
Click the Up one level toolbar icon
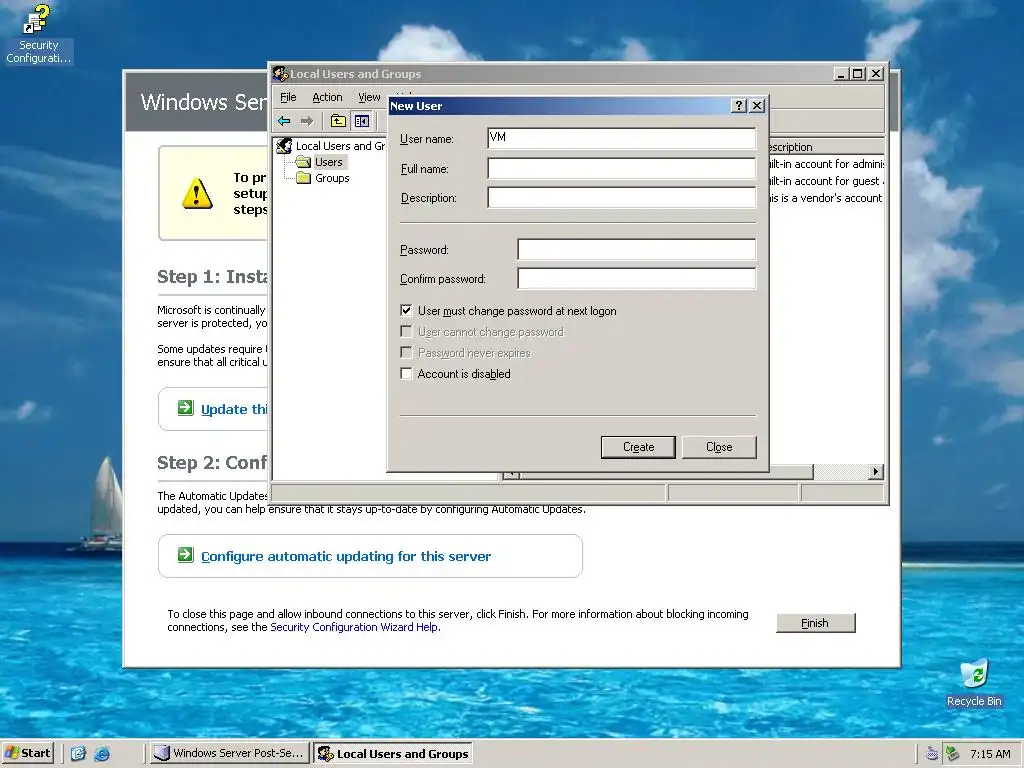pos(338,121)
